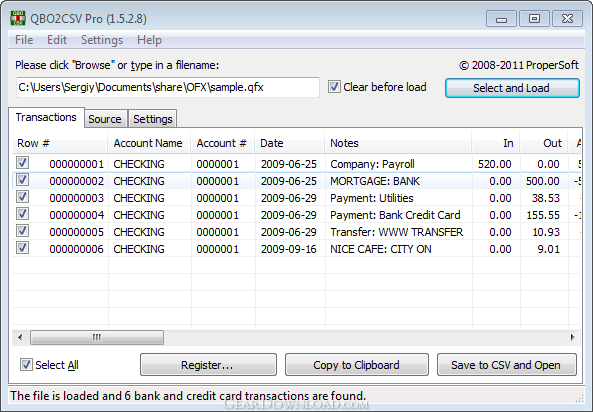The width and height of the screenshot is (593, 412).
Task: Click Save to CSV and Open
Action: [x=507, y=365]
